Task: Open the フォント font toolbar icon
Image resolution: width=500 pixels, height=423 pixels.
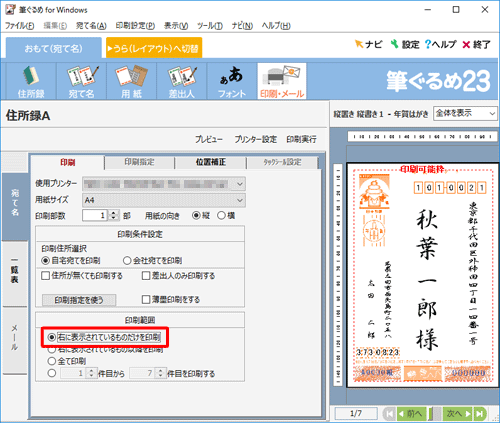Action: (232, 81)
